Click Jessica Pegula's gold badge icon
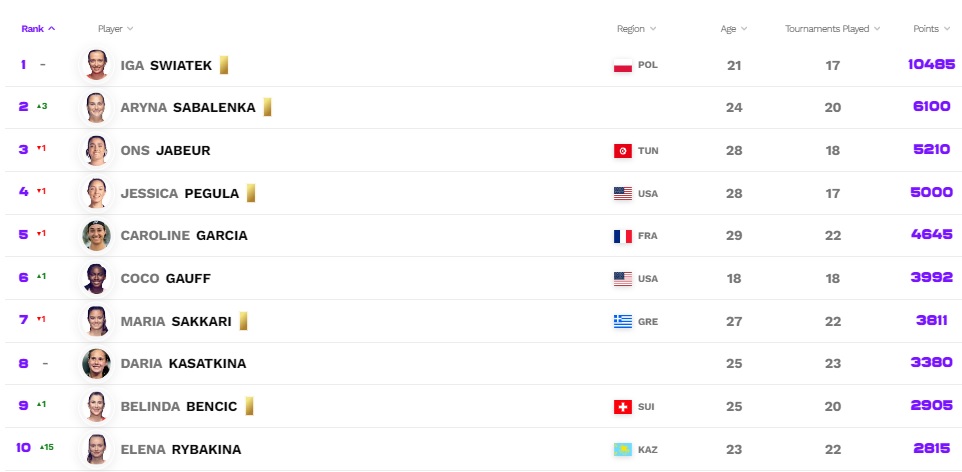 [x=251, y=192]
